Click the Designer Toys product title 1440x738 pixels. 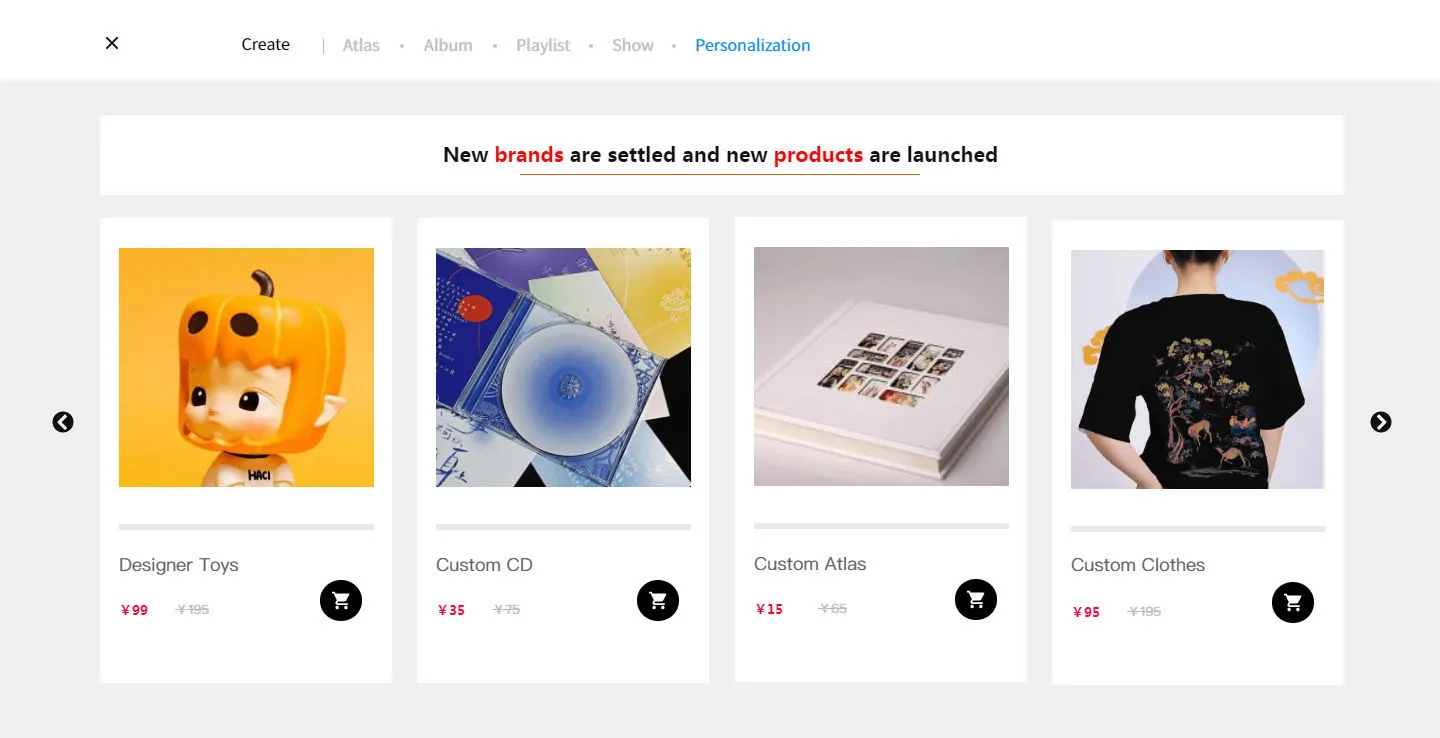[x=179, y=565]
